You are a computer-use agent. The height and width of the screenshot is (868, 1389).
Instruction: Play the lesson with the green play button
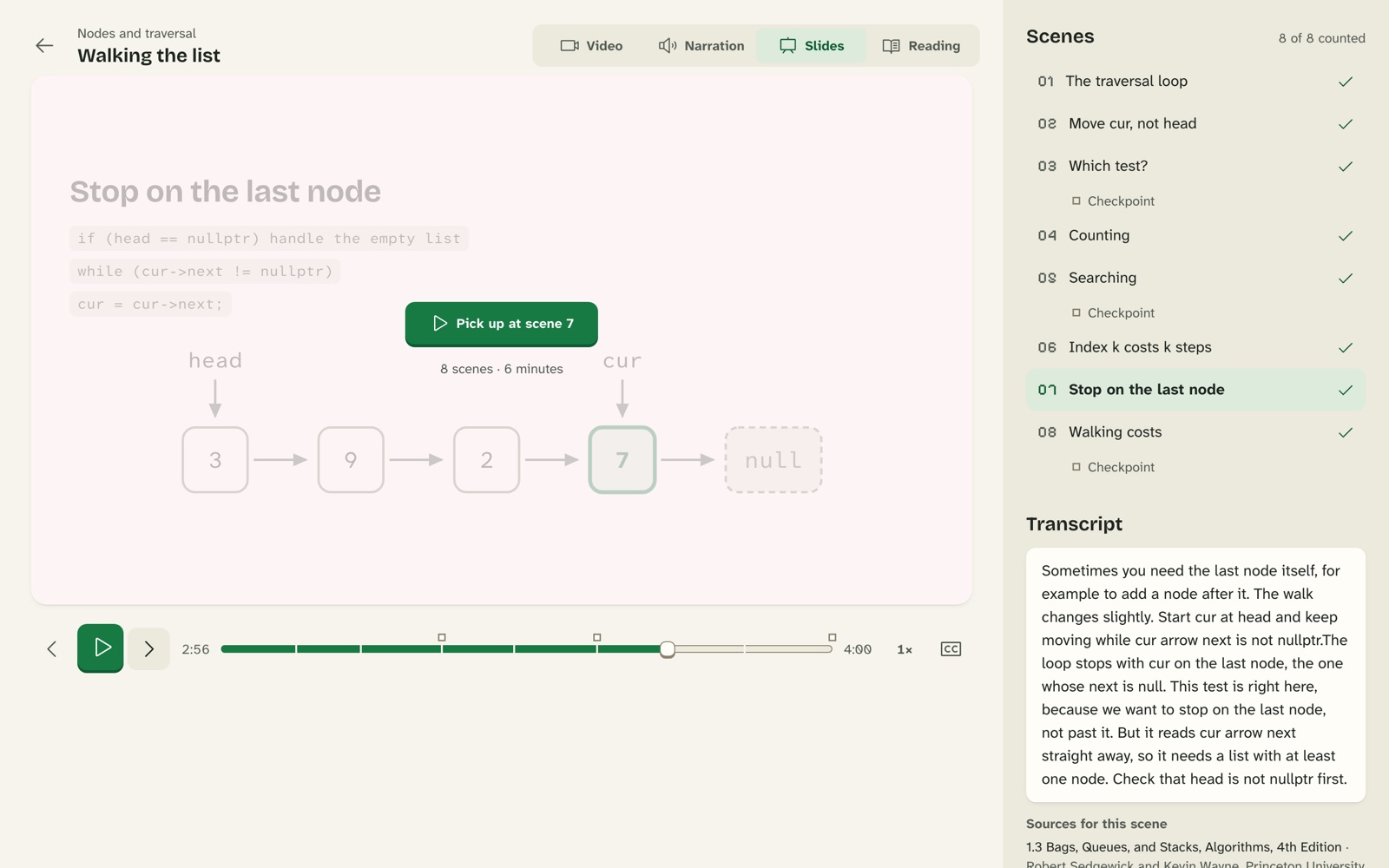click(x=101, y=648)
